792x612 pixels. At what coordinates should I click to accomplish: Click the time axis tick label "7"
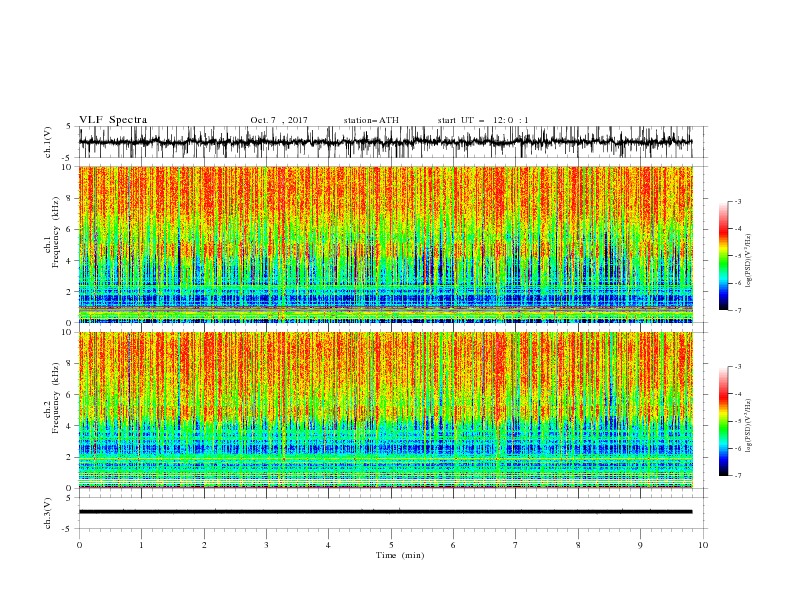516,545
